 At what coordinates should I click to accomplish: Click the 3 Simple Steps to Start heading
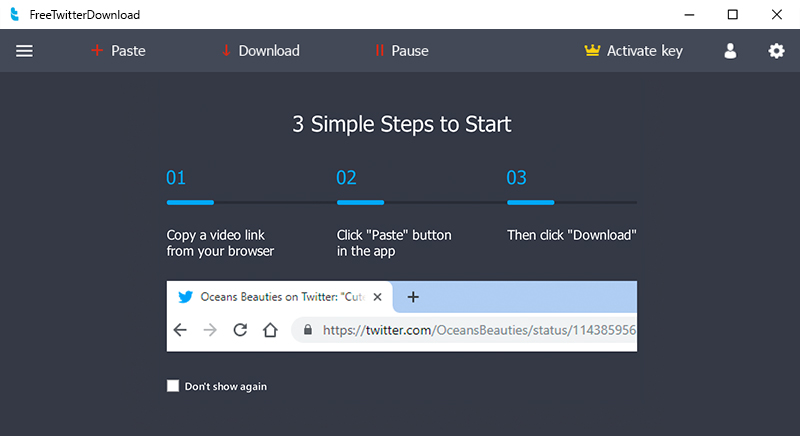click(x=402, y=124)
